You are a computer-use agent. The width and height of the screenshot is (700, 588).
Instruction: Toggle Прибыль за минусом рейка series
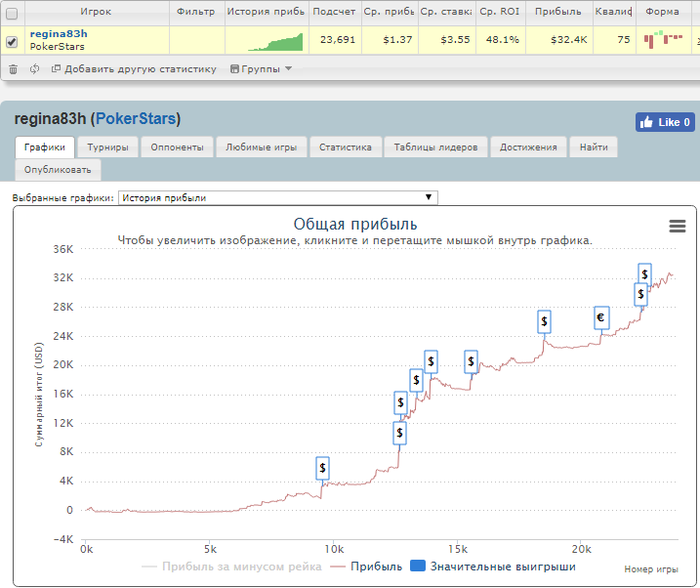coord(231,567)
